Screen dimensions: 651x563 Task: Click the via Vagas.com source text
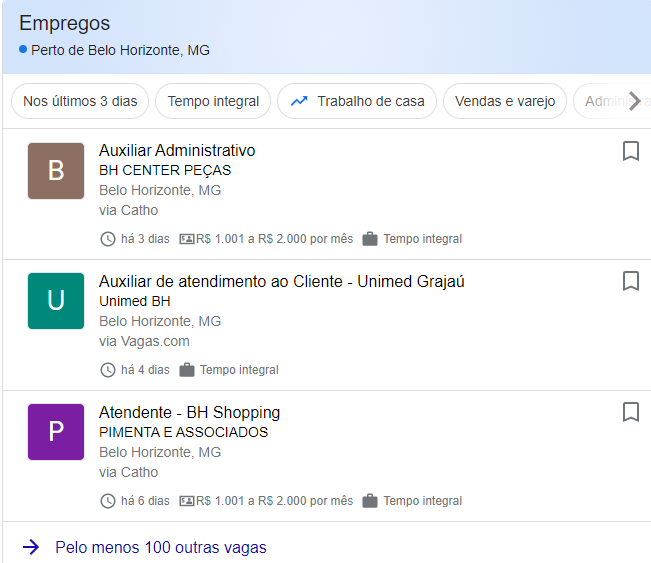(144, 341)
